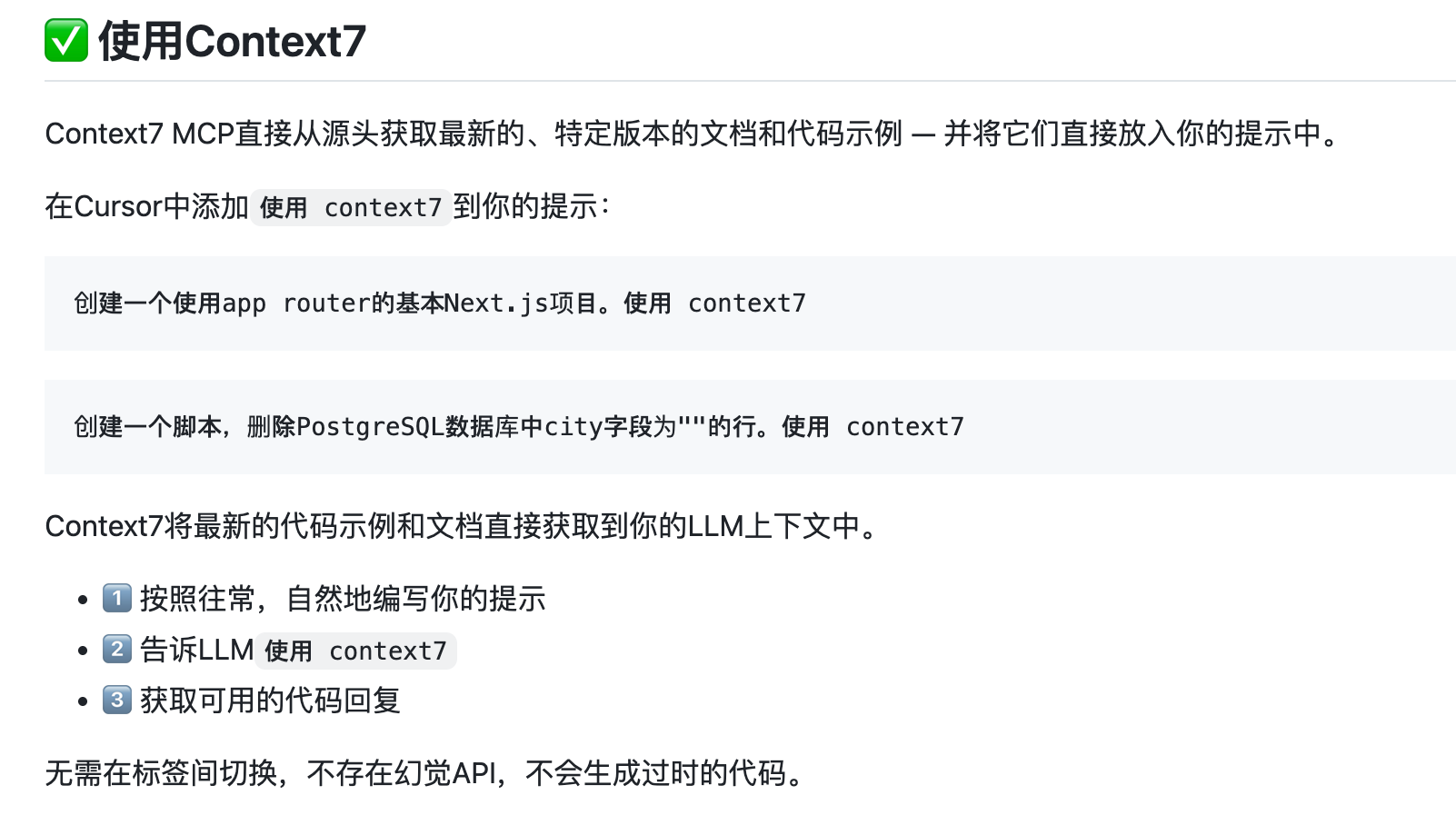Click the bullet 按照往常，自然地编写你的提示
The width and height of the screenshot is (1456, 825).
(343, 599)
